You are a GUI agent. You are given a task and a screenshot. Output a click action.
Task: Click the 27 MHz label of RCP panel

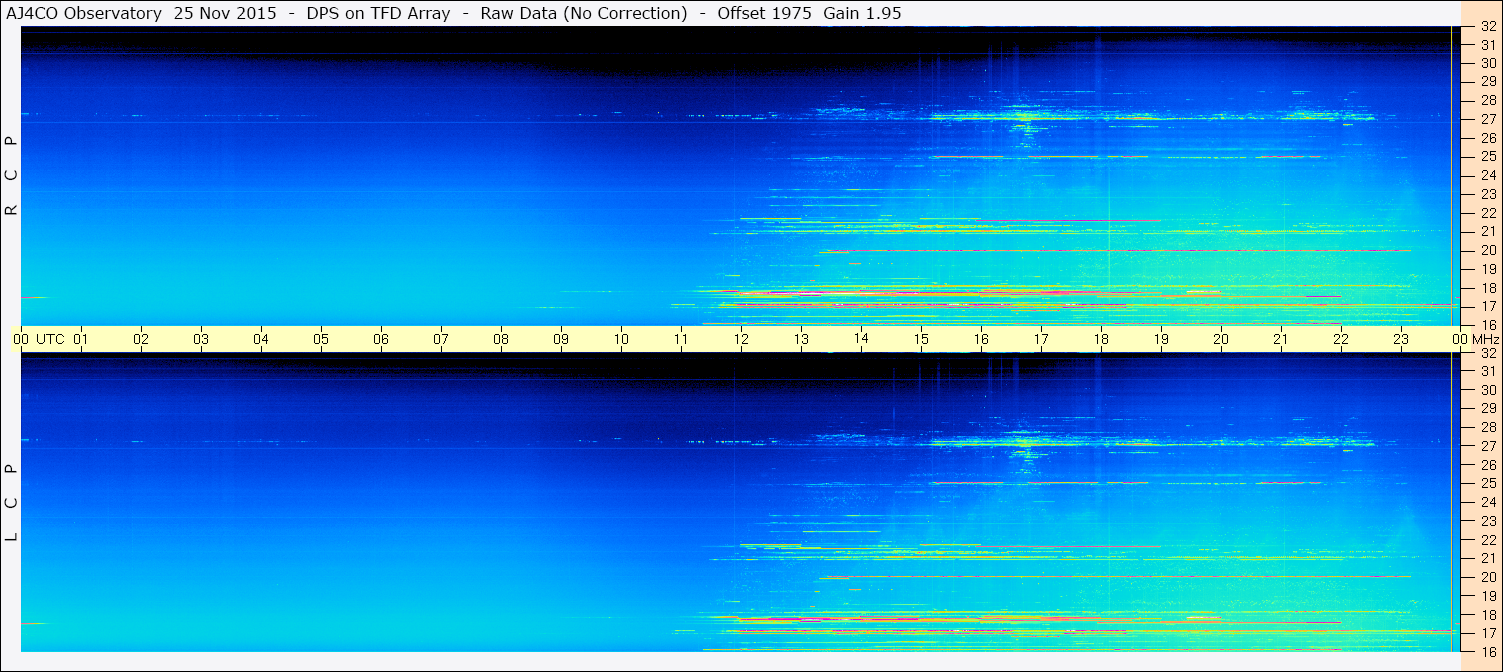pyautogui.click(x=1487, y=119)
